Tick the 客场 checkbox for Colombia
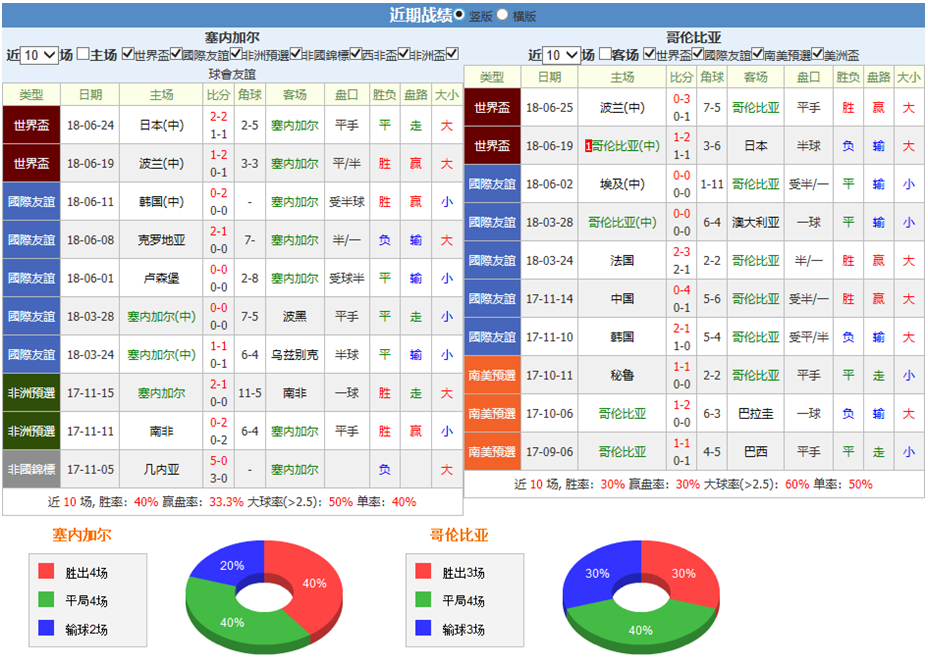The width and height of the screenshot is (928, 658). coord(605,54)
